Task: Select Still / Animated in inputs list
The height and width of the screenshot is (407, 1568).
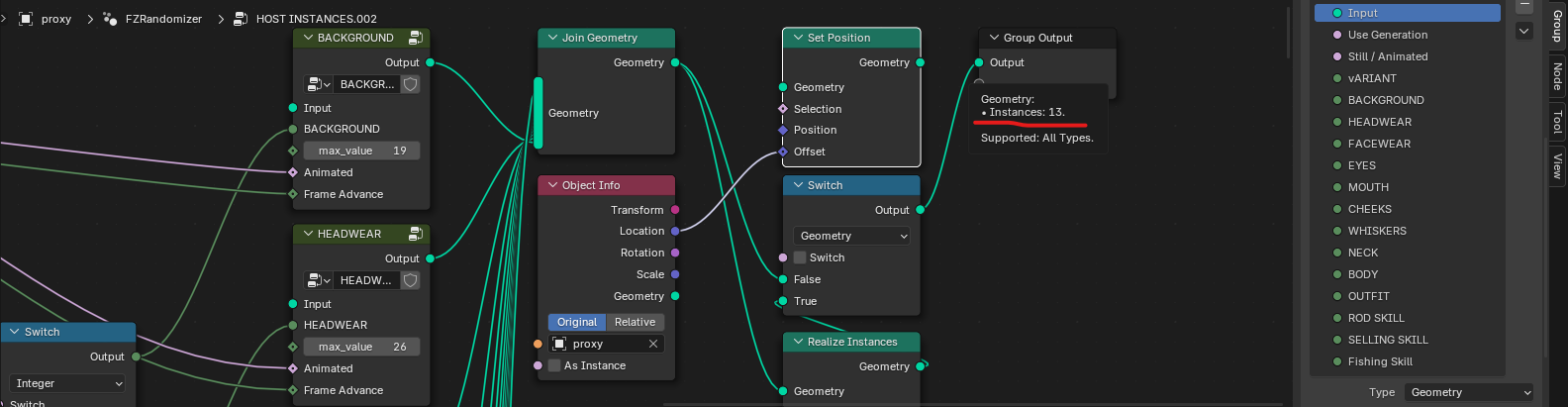Action: tap(1407, 56)
